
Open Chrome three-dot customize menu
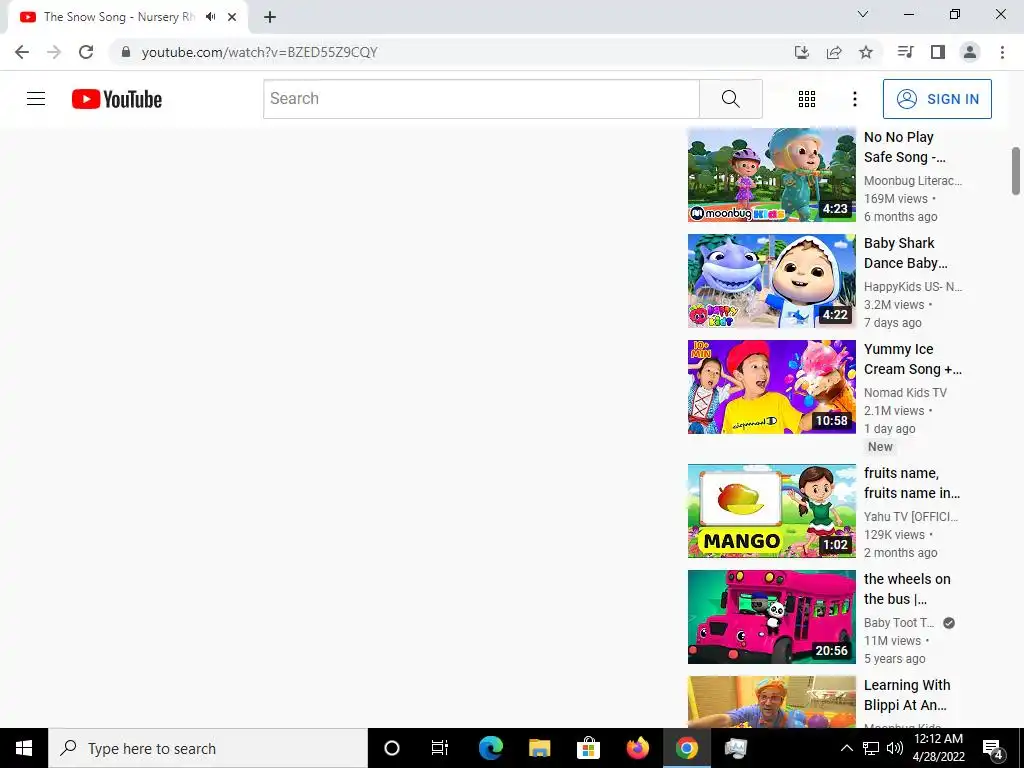pos(1002,52)
